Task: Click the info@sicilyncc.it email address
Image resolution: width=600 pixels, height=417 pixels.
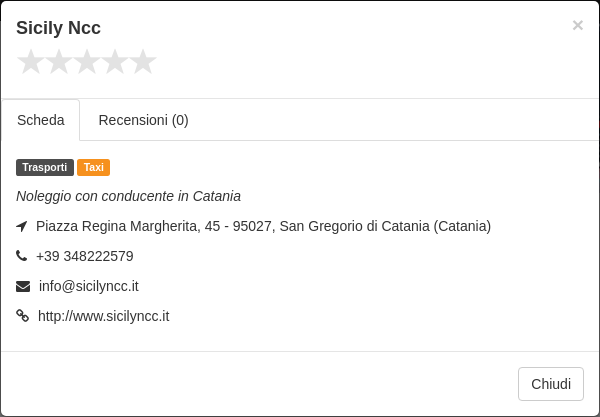Action: pos(89,286)
